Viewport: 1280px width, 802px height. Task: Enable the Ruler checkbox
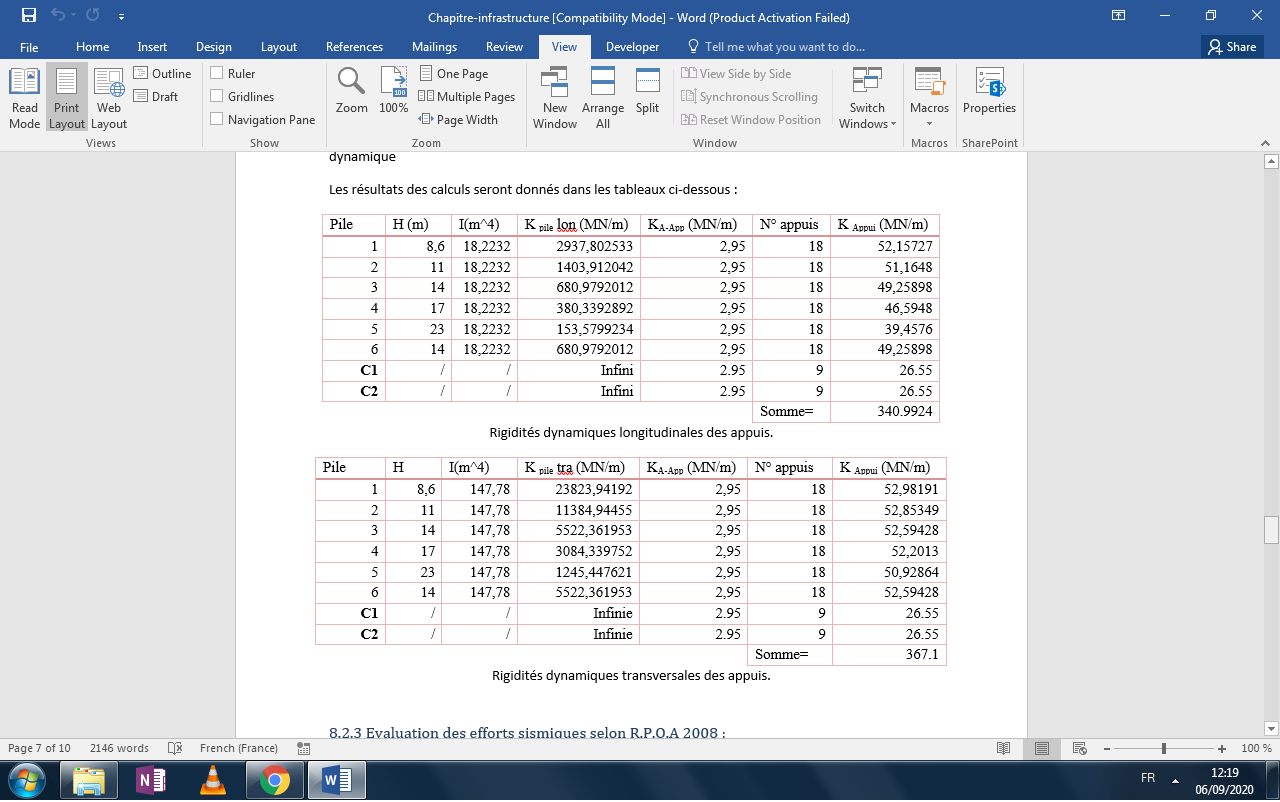pos(233,73)
